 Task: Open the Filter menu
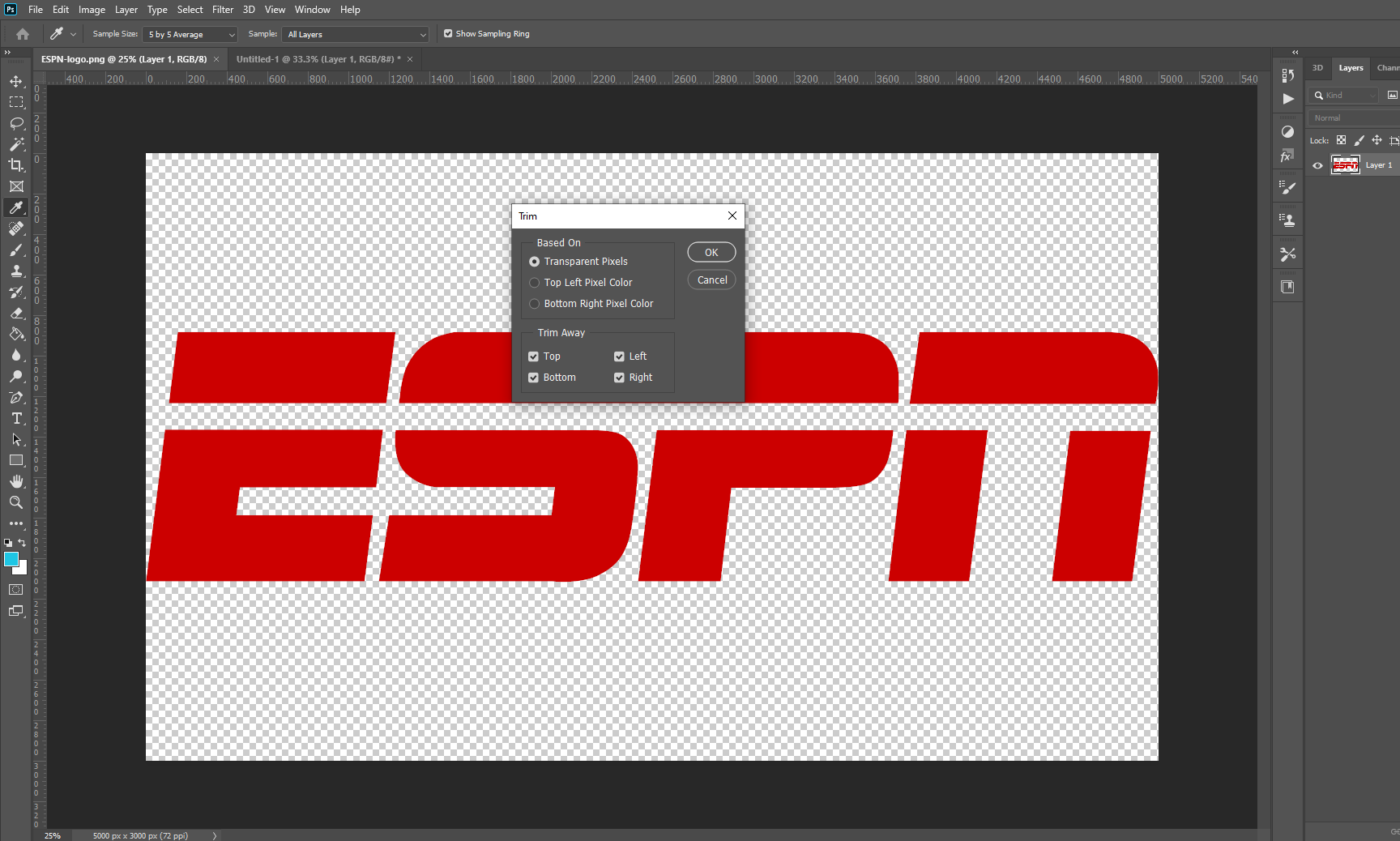pos(223,10)
